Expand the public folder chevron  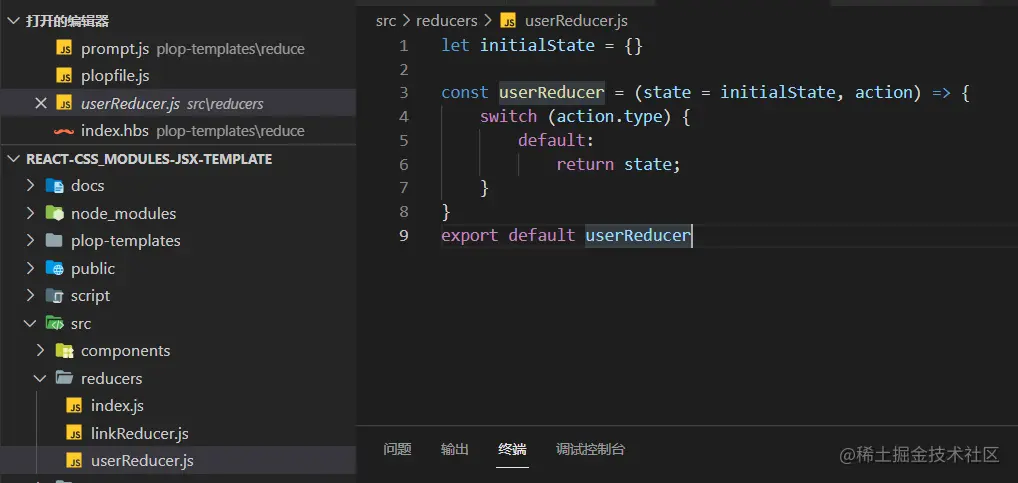pyautogui.click(x=30, y=268)
